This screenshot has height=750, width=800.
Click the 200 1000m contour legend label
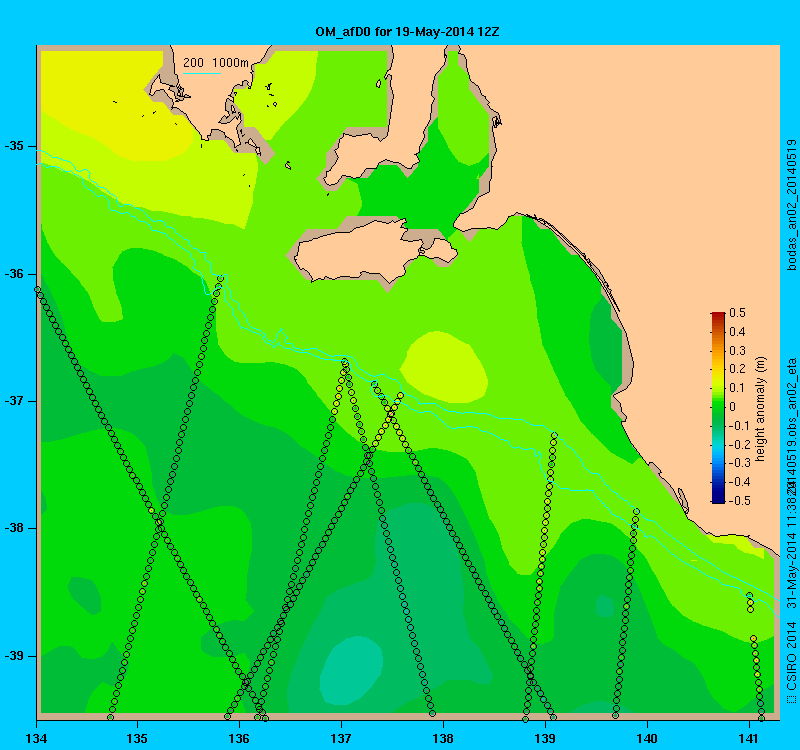click(x=216, y=63)
